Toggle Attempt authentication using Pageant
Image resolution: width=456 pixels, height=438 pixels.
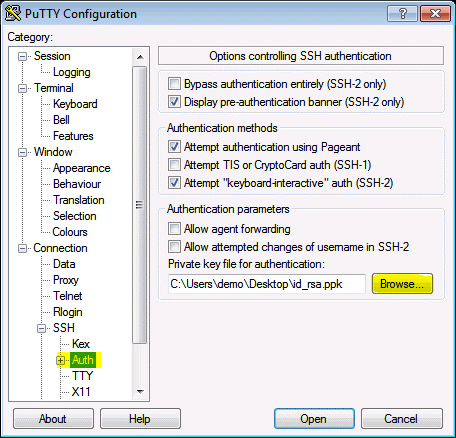[x=174, y=147]
